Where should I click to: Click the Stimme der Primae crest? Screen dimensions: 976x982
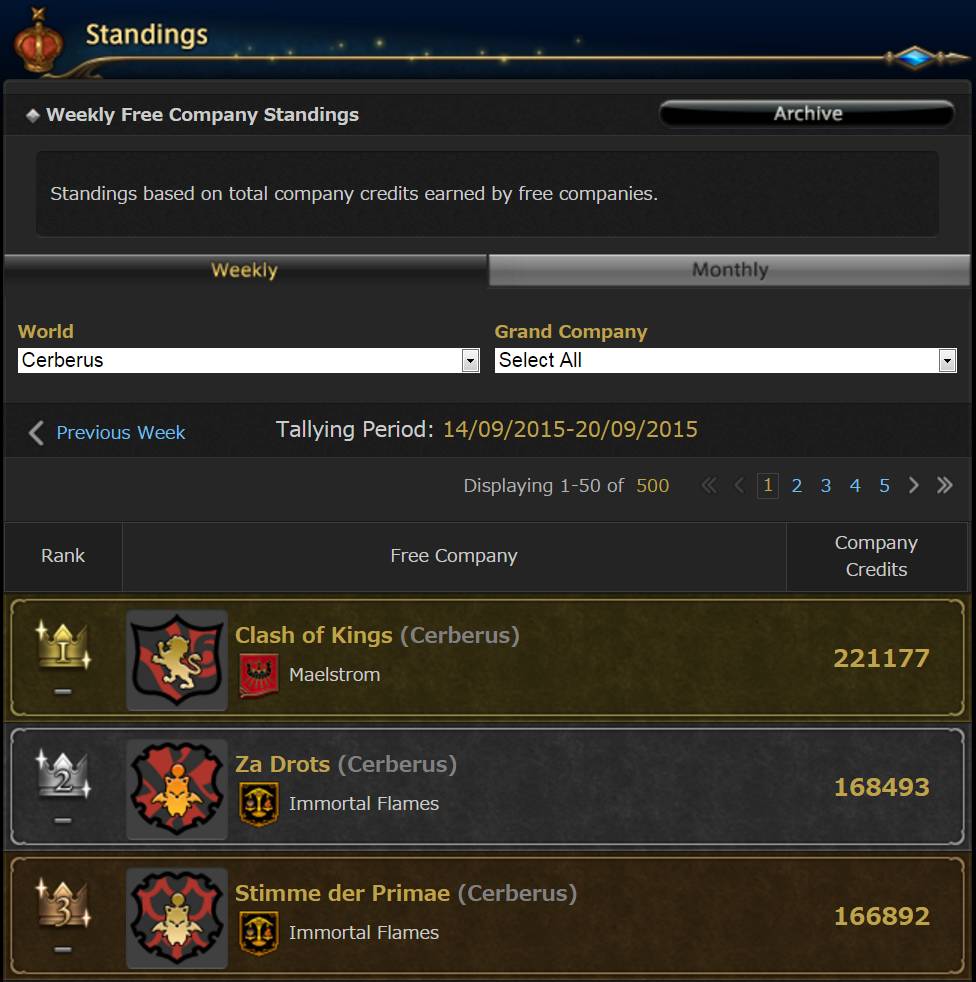tap(177, 918)
